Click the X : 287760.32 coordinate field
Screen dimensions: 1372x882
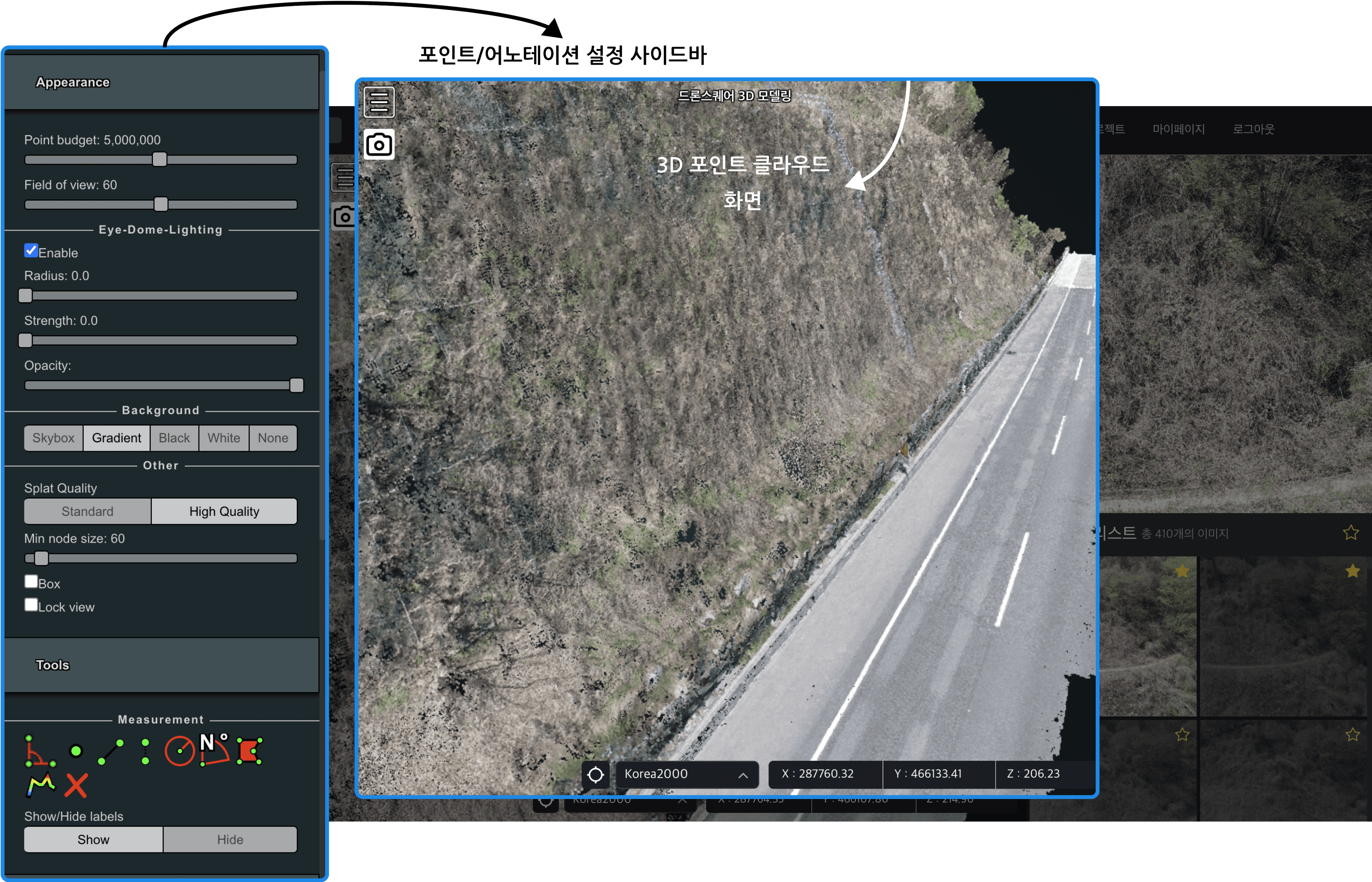(825, 774)
